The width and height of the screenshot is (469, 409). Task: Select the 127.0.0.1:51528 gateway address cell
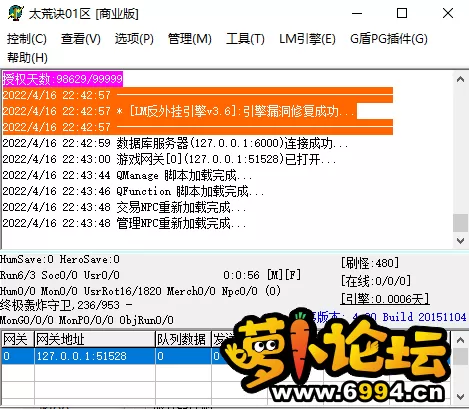[95, 356]
